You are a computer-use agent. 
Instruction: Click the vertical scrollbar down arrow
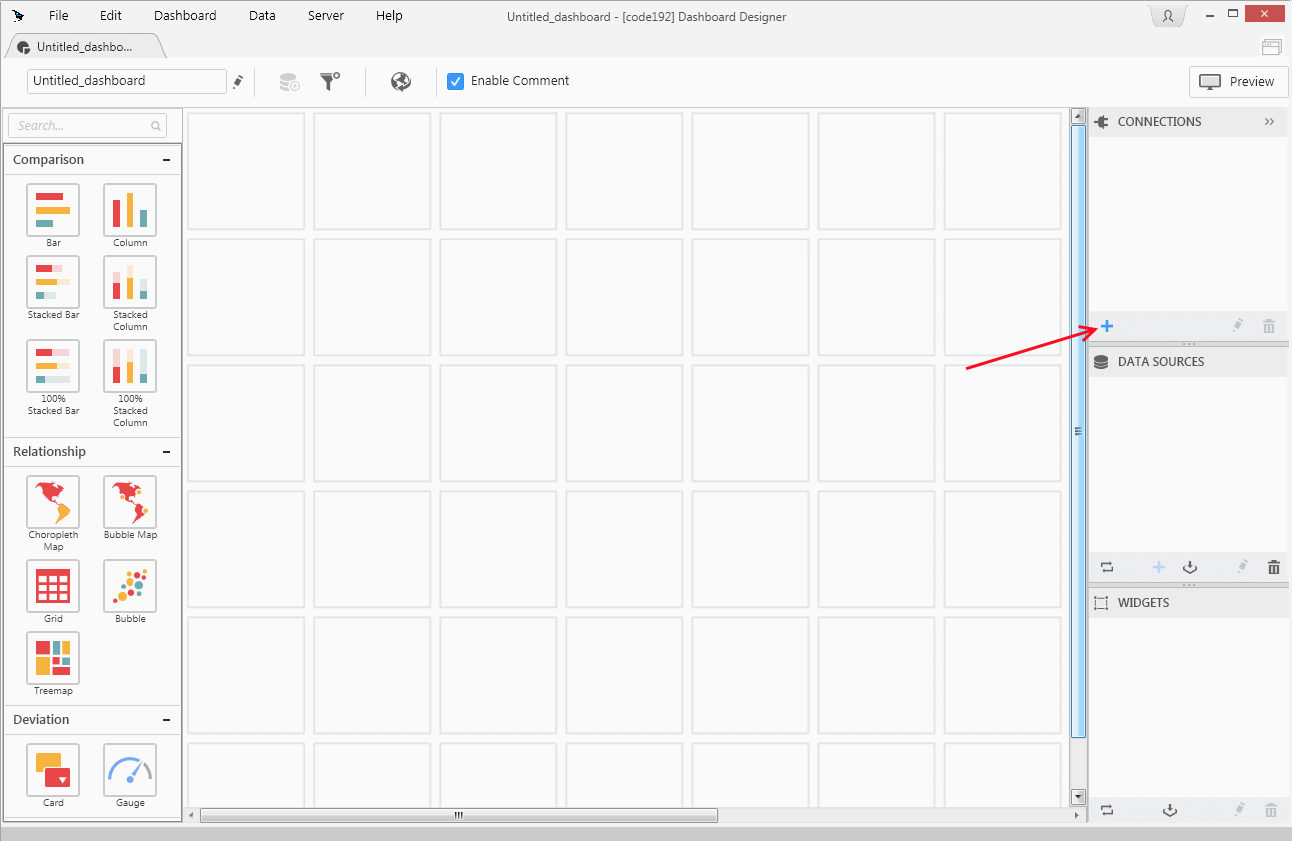(x=1078, y=797)
